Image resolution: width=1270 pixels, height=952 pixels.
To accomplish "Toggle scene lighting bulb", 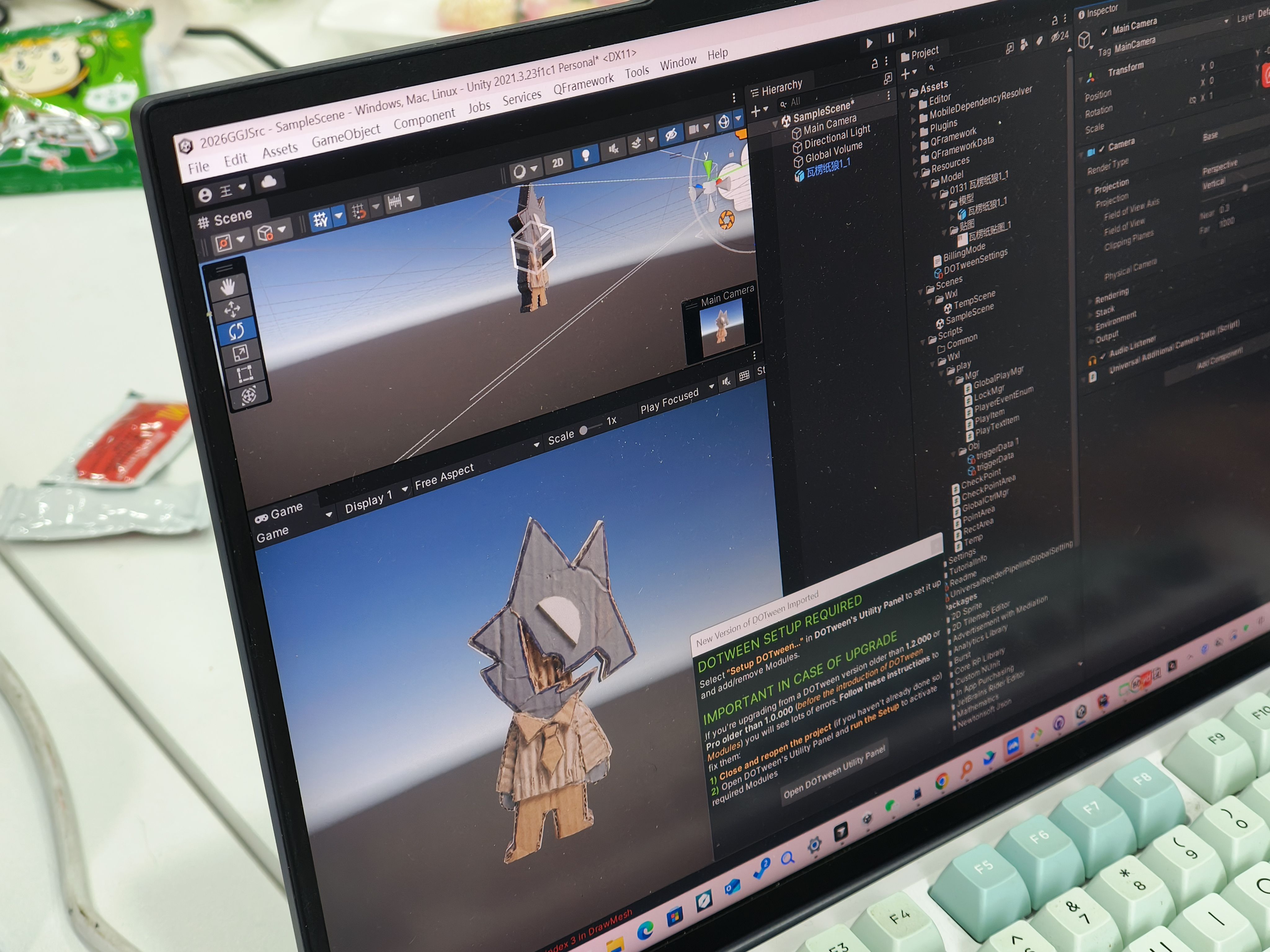I will 585,155.
